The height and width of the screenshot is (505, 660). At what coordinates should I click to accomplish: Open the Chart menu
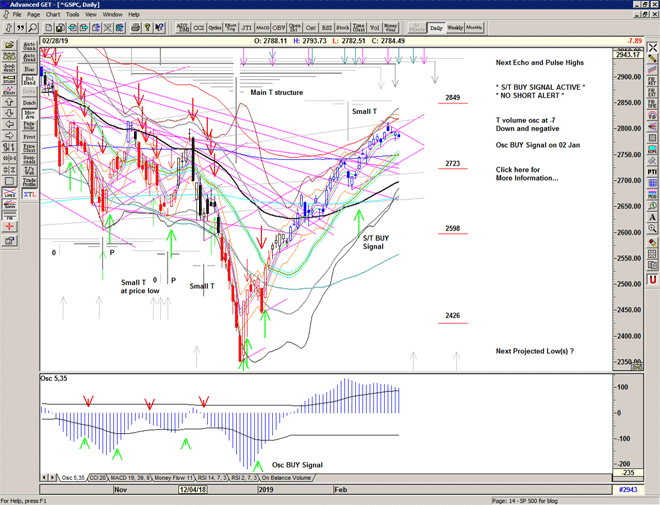click(x=53, y=15)
